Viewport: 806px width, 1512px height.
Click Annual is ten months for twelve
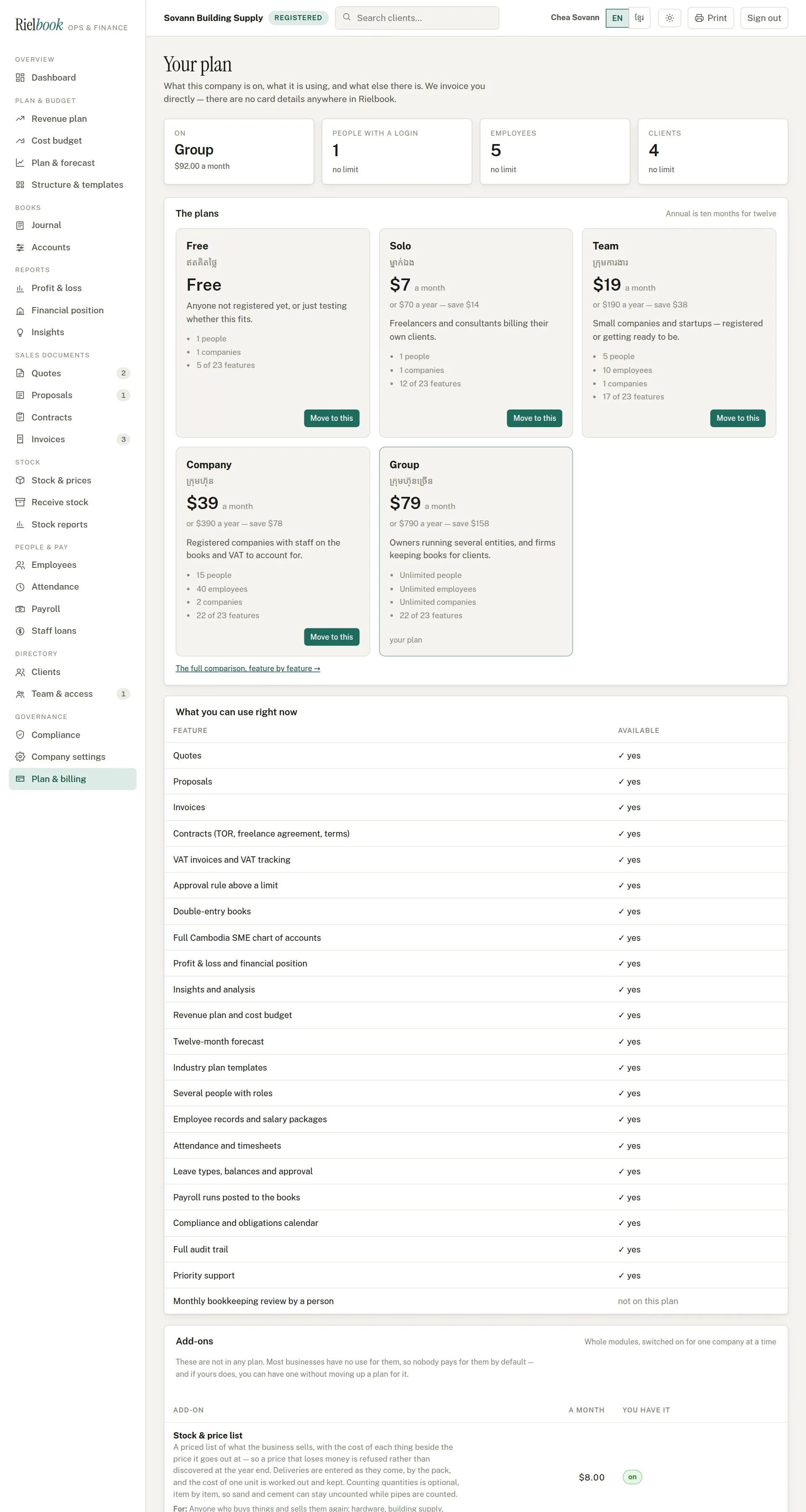(x=720, y=214)
